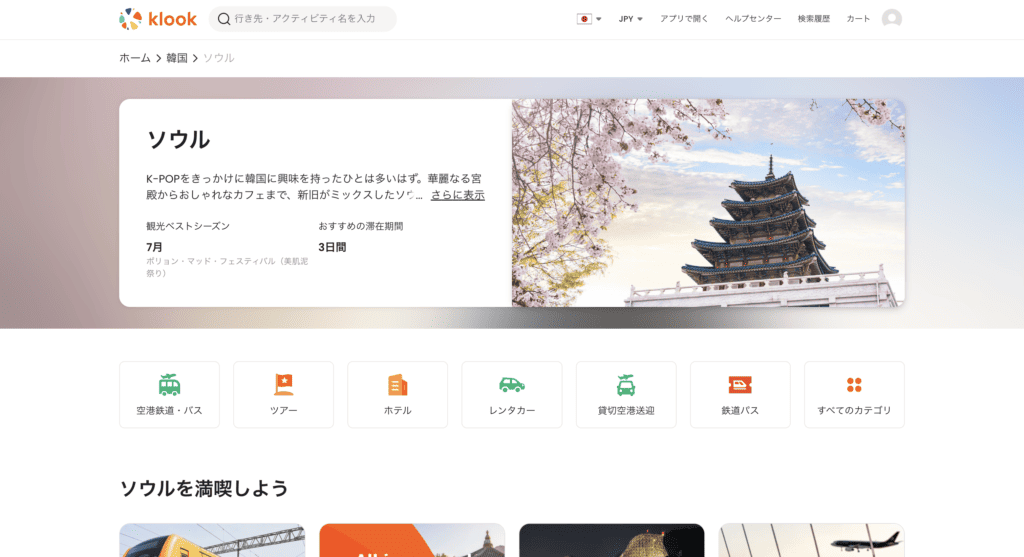Click the 観光ベストシーズン label
The height and width of the screenshot is (557, 1024).
click(x=188, y=226)
